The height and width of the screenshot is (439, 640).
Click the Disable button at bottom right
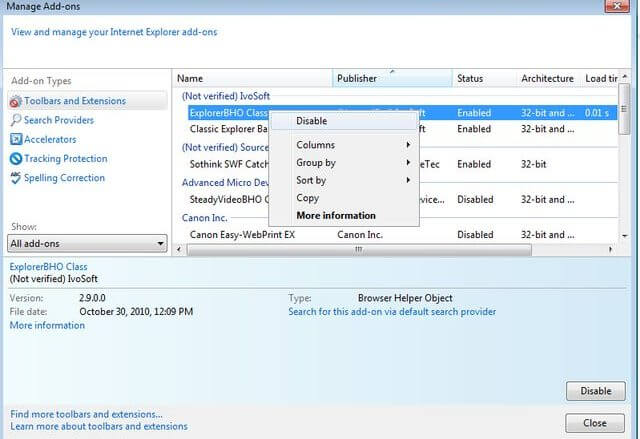click(596, 391)
